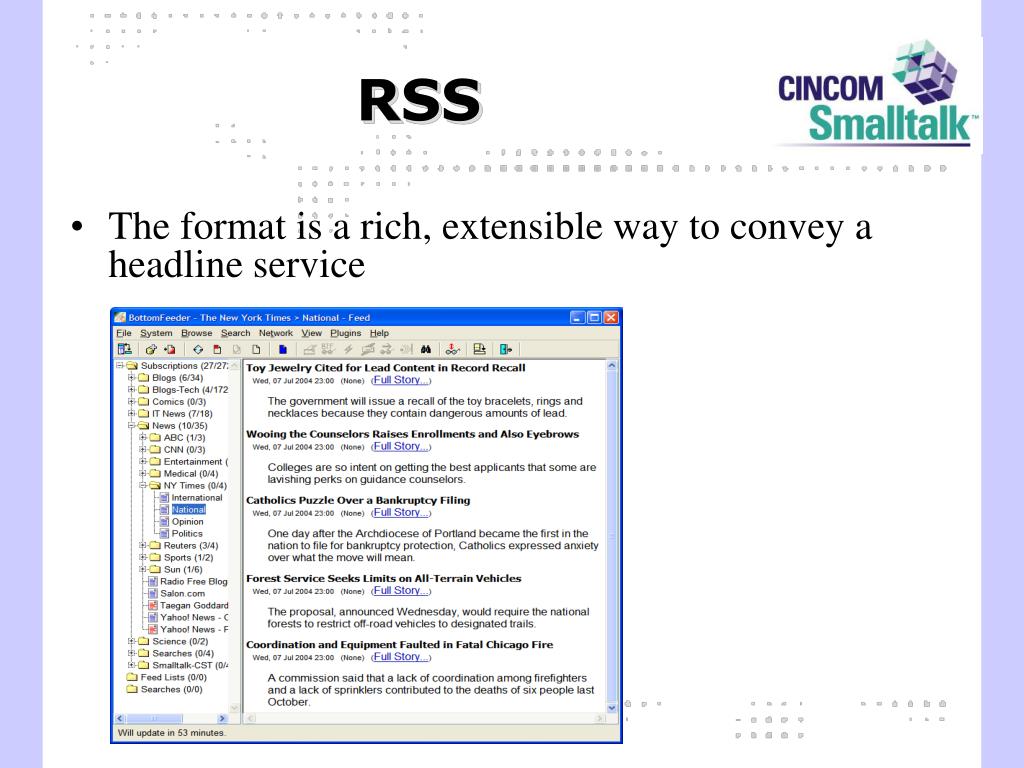Image resolution: width=1024 pixels, height=768 pixels.
Task: Open the File menu
Action: click(x=124, y=333)
